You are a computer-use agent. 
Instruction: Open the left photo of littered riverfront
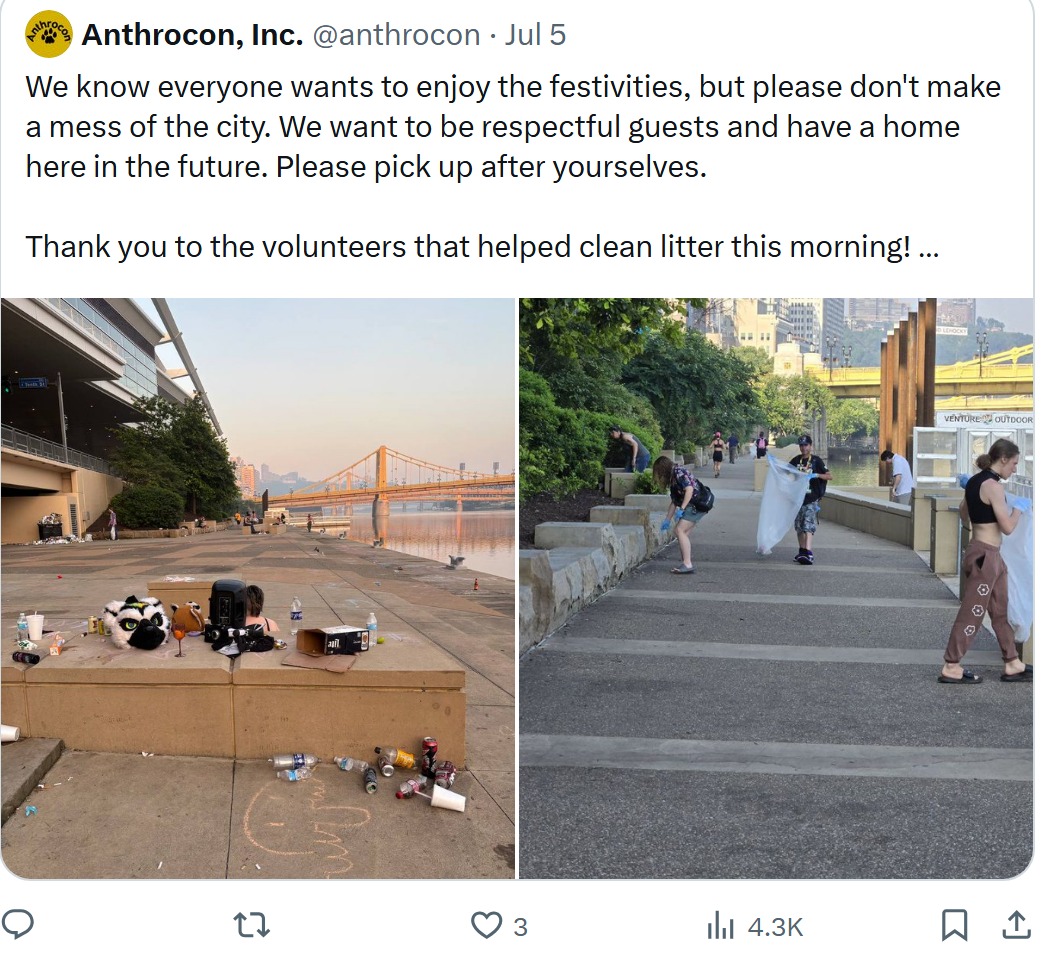click(258, 588)
